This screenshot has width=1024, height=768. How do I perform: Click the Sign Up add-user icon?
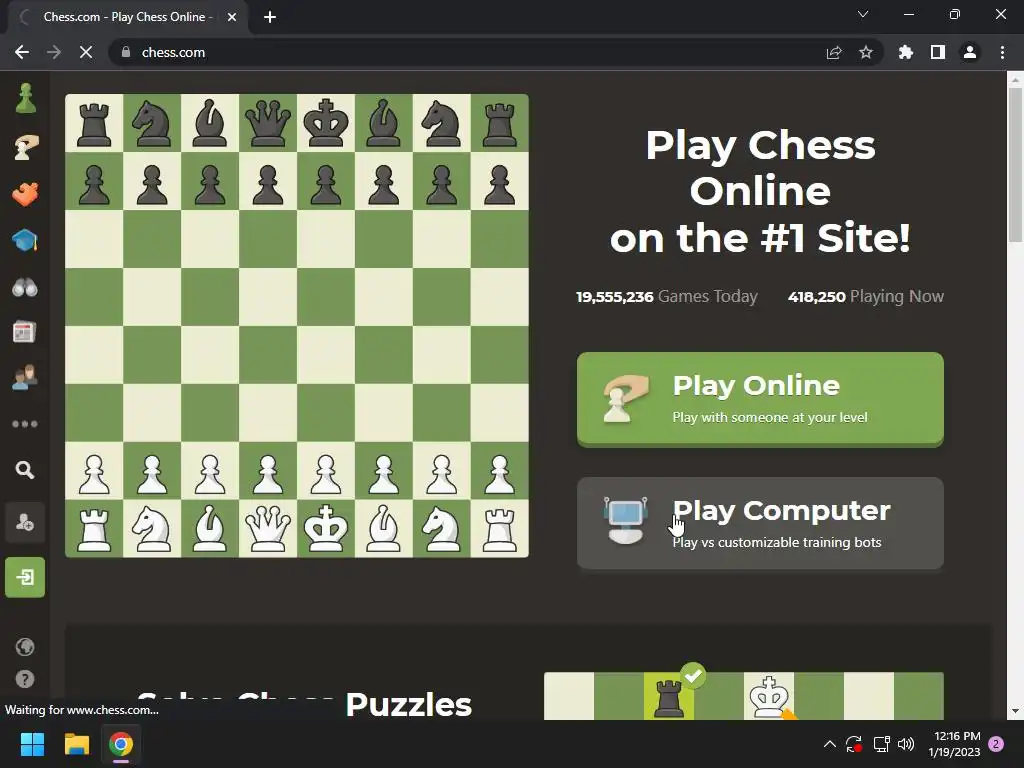pos(25,522)
